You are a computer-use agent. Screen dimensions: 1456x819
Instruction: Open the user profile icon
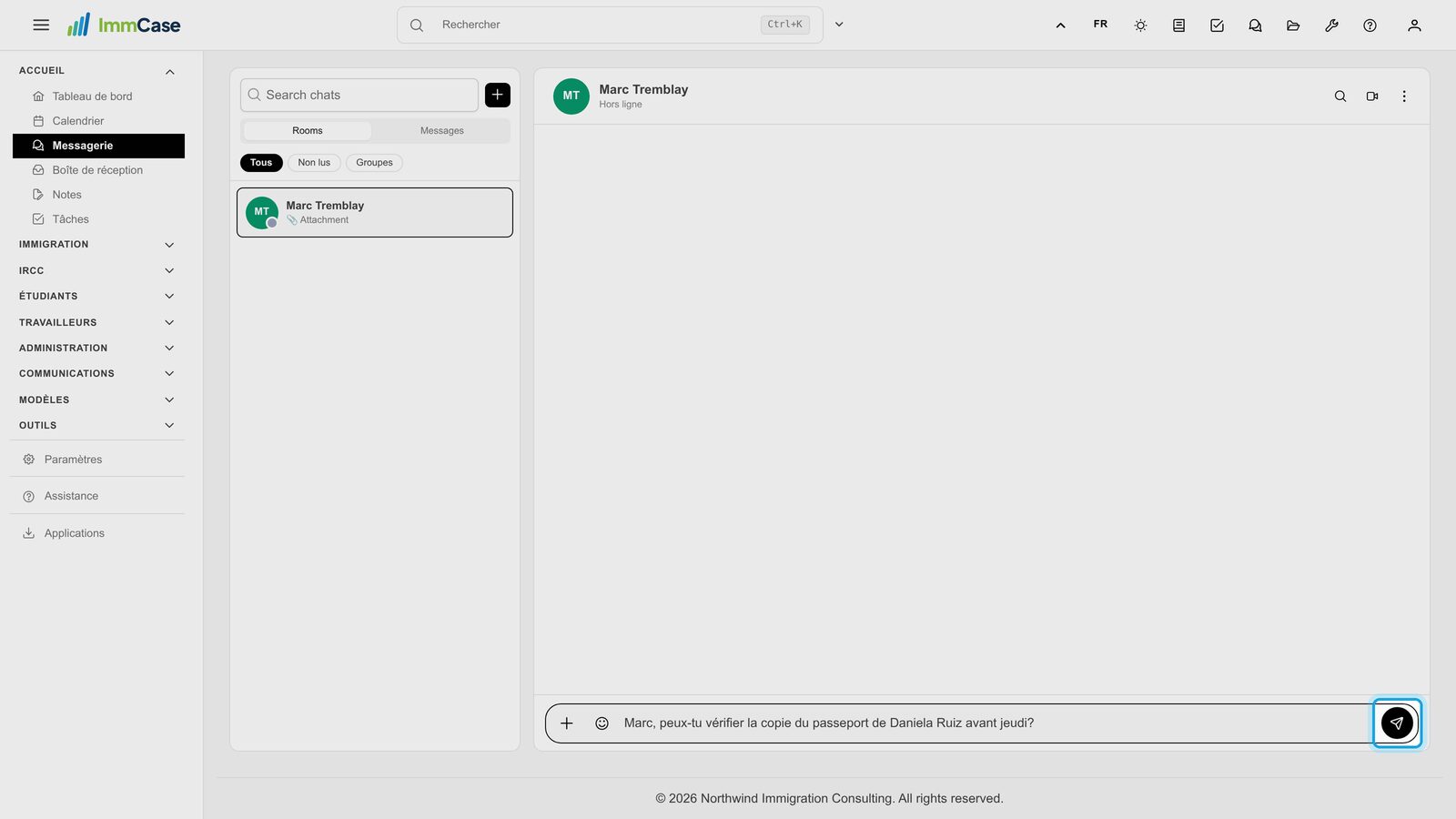(x=1414, y=25)
